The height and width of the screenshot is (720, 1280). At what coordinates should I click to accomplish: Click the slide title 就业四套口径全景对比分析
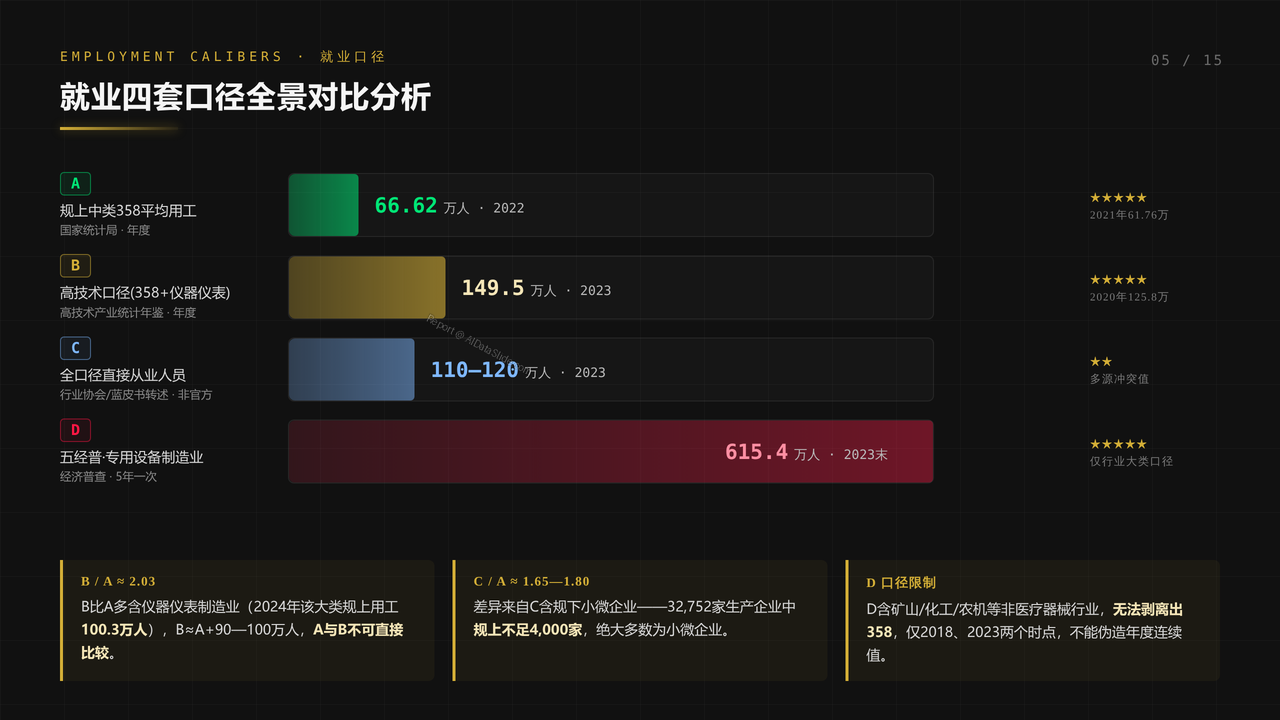pyautogui.click(x=245, y=97)
